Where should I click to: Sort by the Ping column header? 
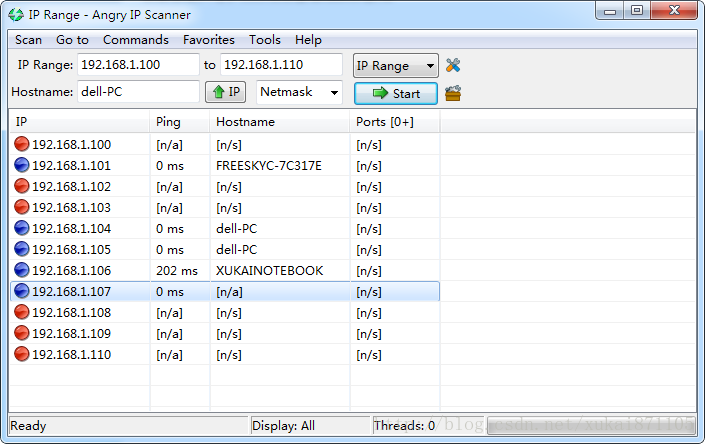(180, 122)
